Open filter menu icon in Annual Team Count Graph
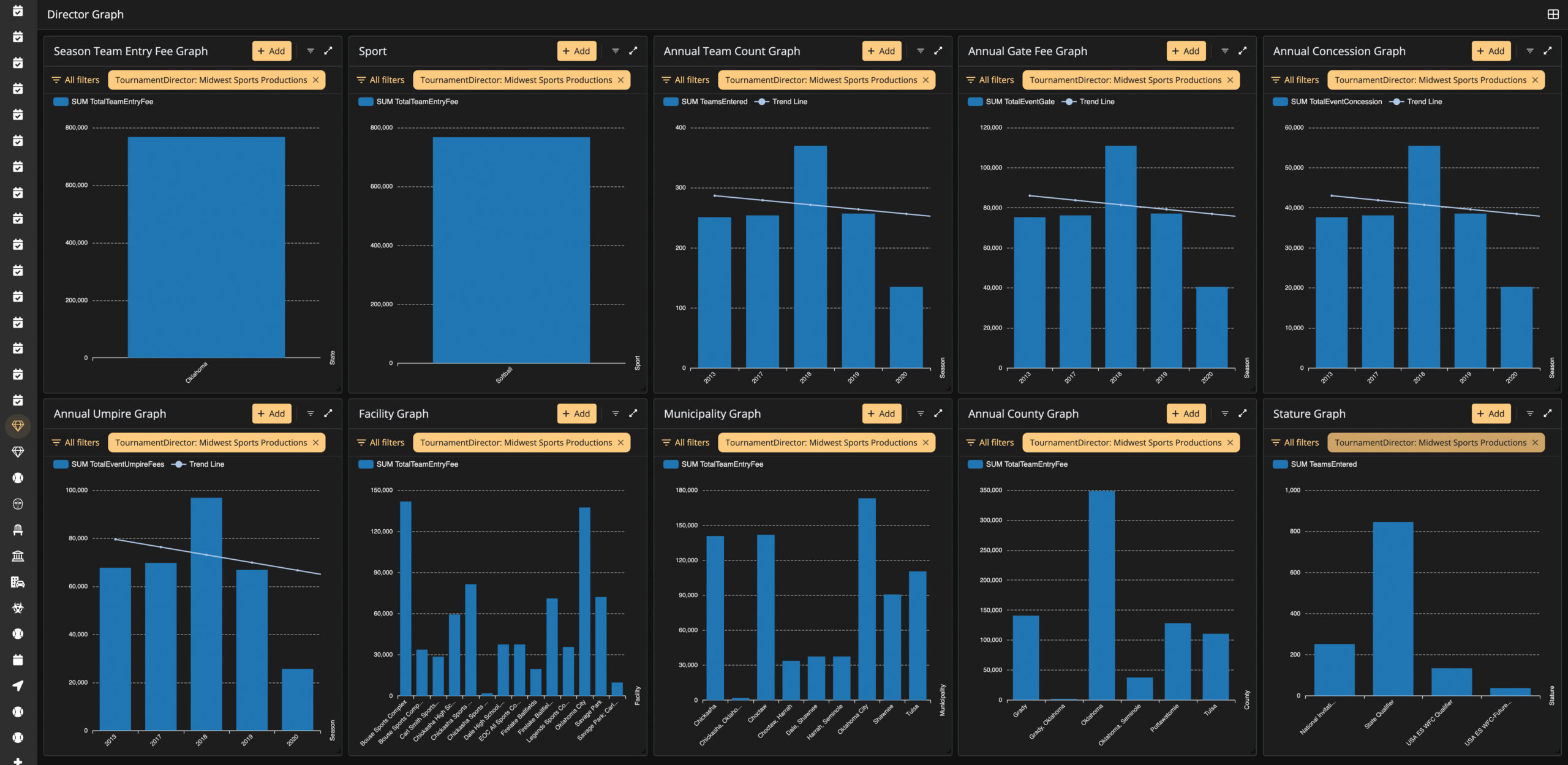The image size is (1568, 765). 921,51
